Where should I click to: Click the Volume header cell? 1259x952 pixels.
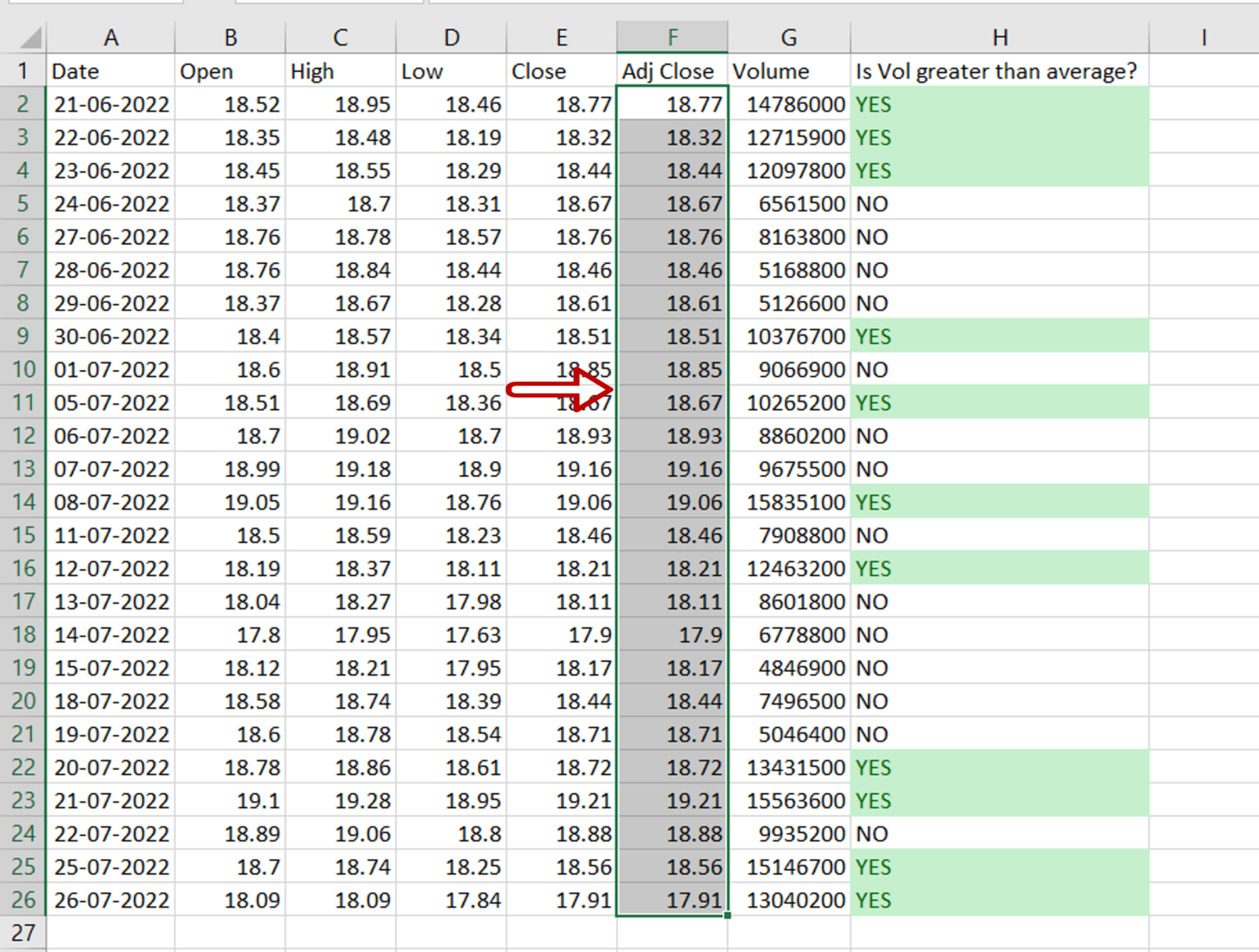point(789,71)
